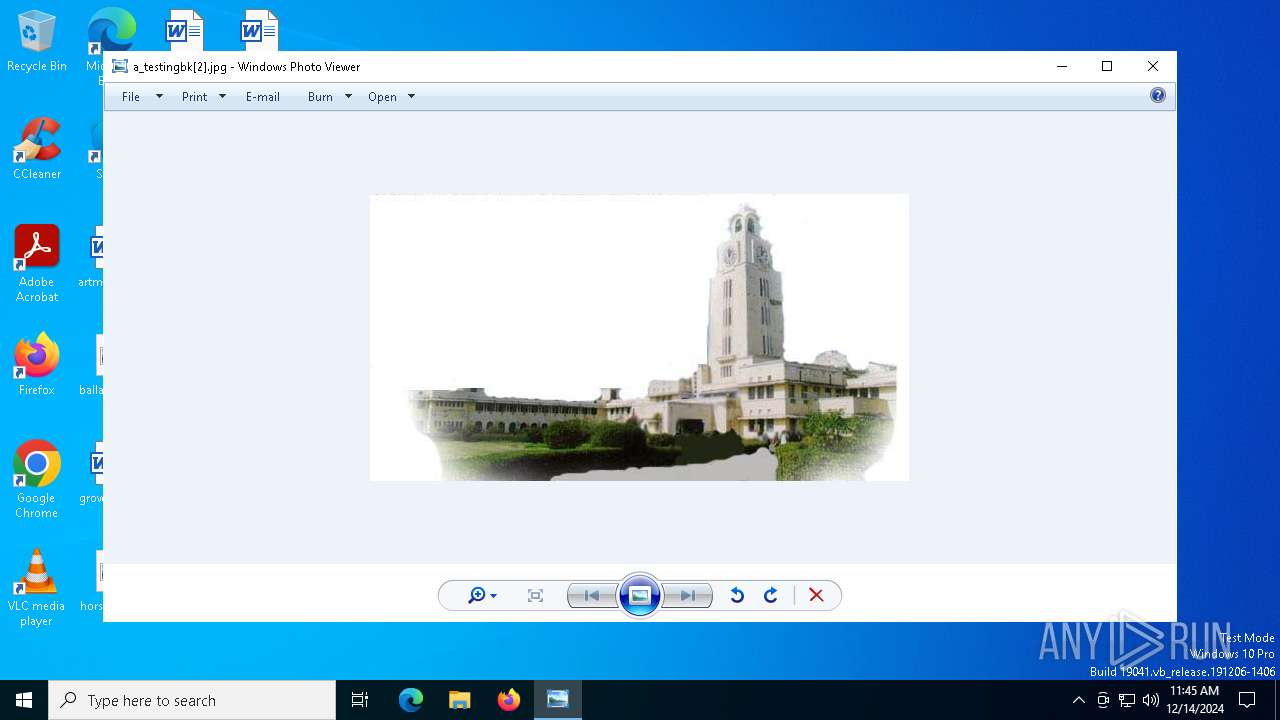Close the Photo Viewer window

[1153, 66]
